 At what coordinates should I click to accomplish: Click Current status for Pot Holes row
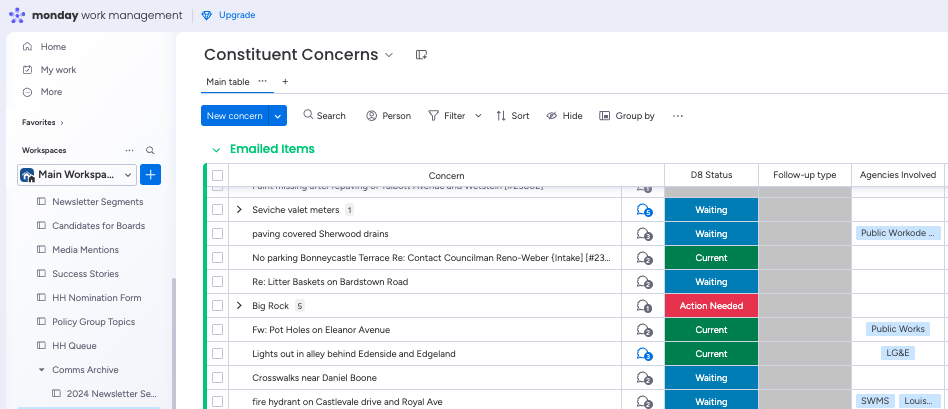(x=711, y=330)
